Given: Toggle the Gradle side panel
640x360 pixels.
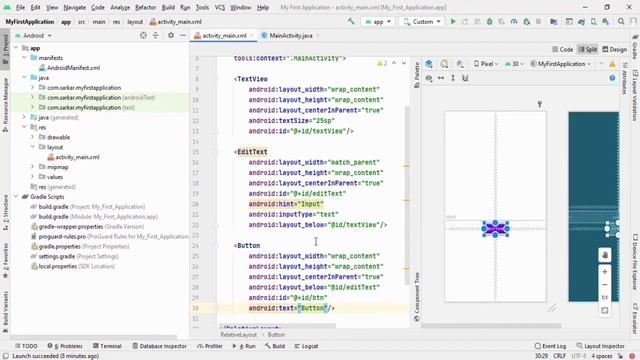Looking at the screenshot, I should point(635,47).
